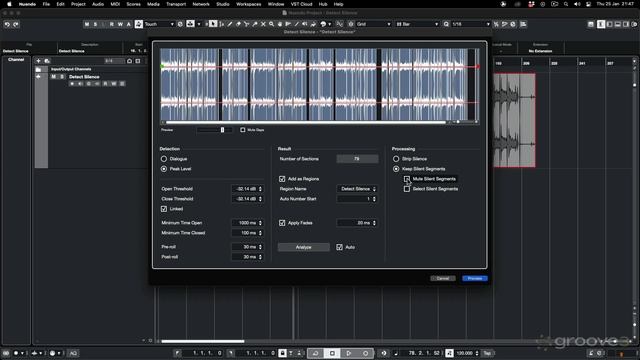Open the VST Cloud menu
This screenshot has width=640, height=360.
pyautogui.click(x=301, y=4)
